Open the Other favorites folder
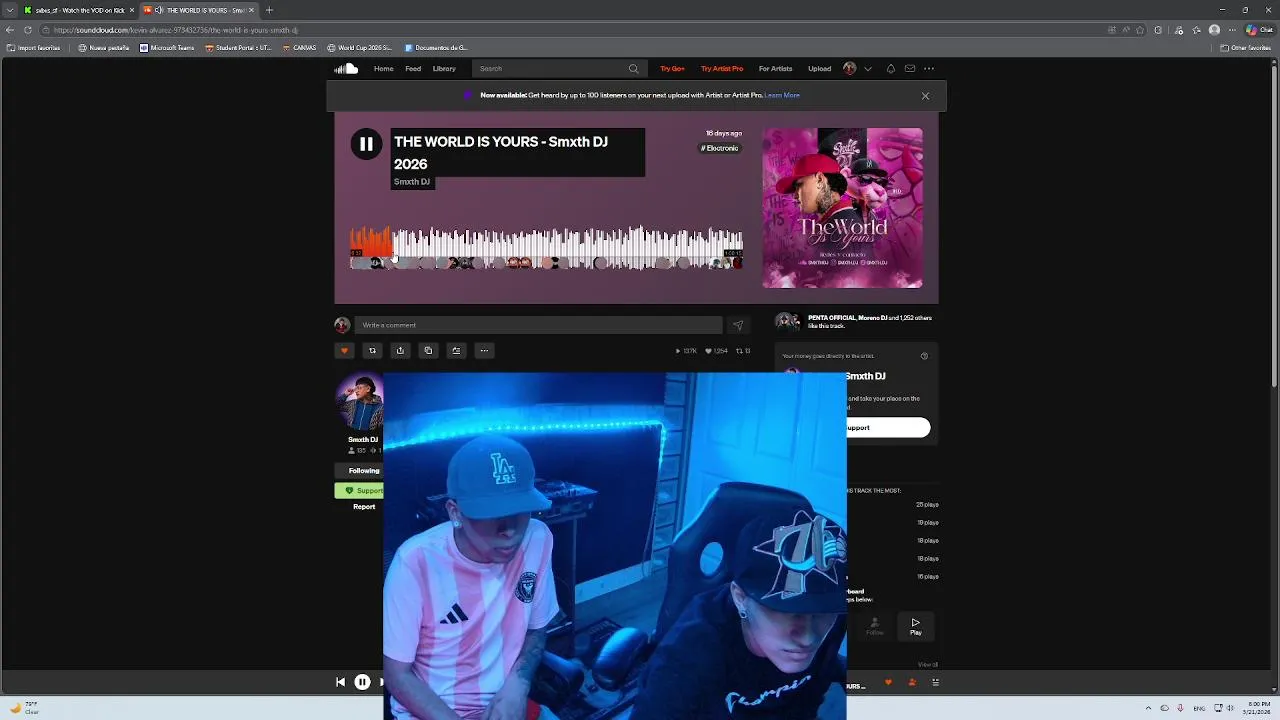1280x720 pixels. point(1245,48)
